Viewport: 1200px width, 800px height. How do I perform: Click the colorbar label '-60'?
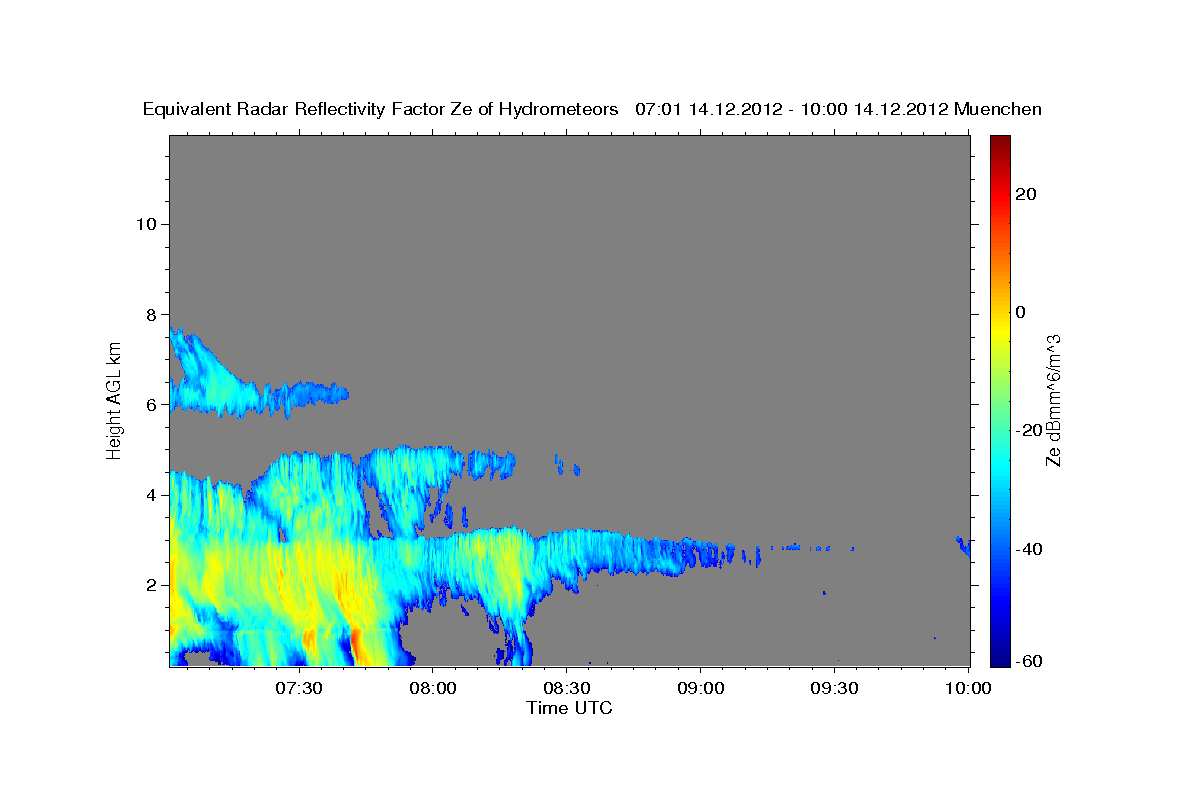tap(1028, 662)
